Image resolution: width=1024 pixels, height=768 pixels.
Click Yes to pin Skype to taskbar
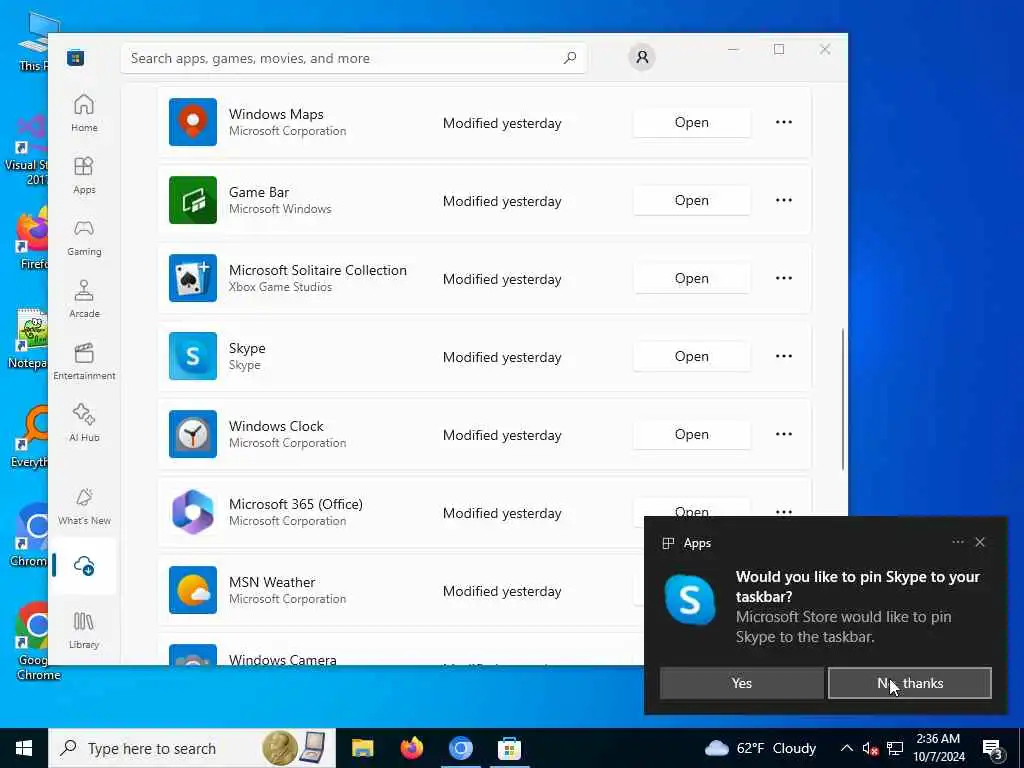[x=741, y=683]
